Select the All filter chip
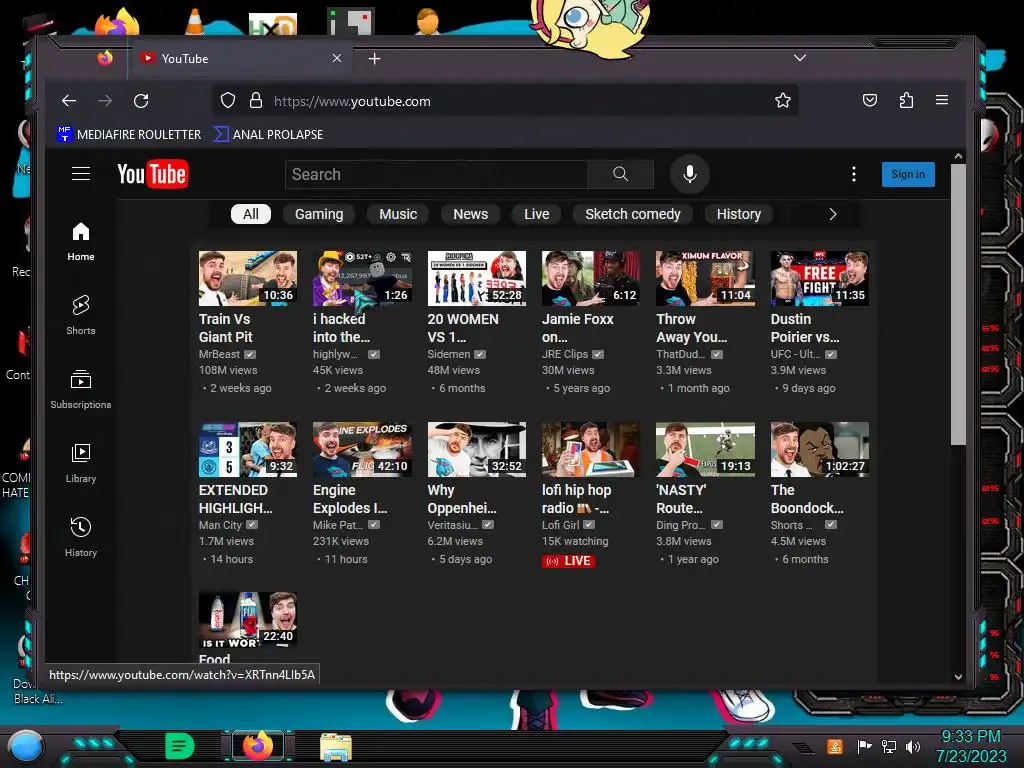This screenshot has width=1024, height=768. pos(251,214)
